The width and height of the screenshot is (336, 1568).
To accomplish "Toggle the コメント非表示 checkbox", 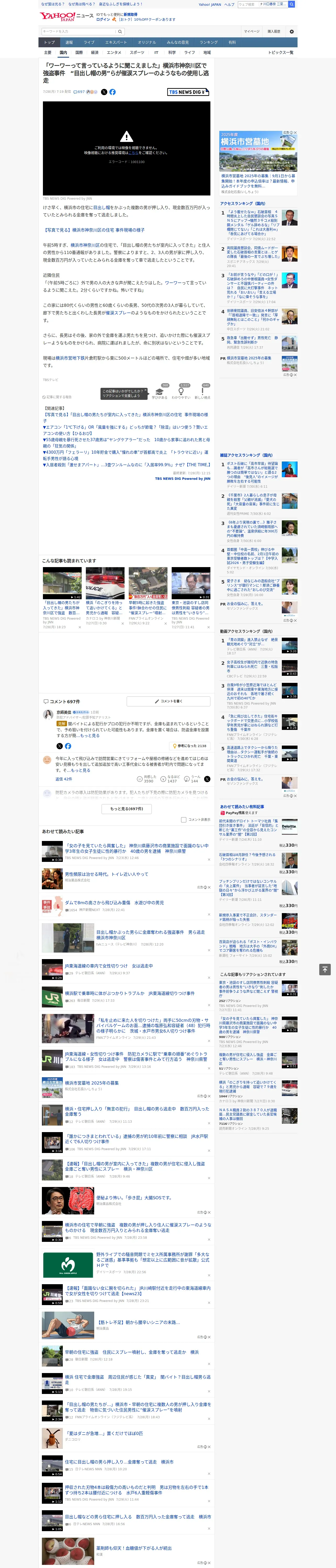I will 183,819.
